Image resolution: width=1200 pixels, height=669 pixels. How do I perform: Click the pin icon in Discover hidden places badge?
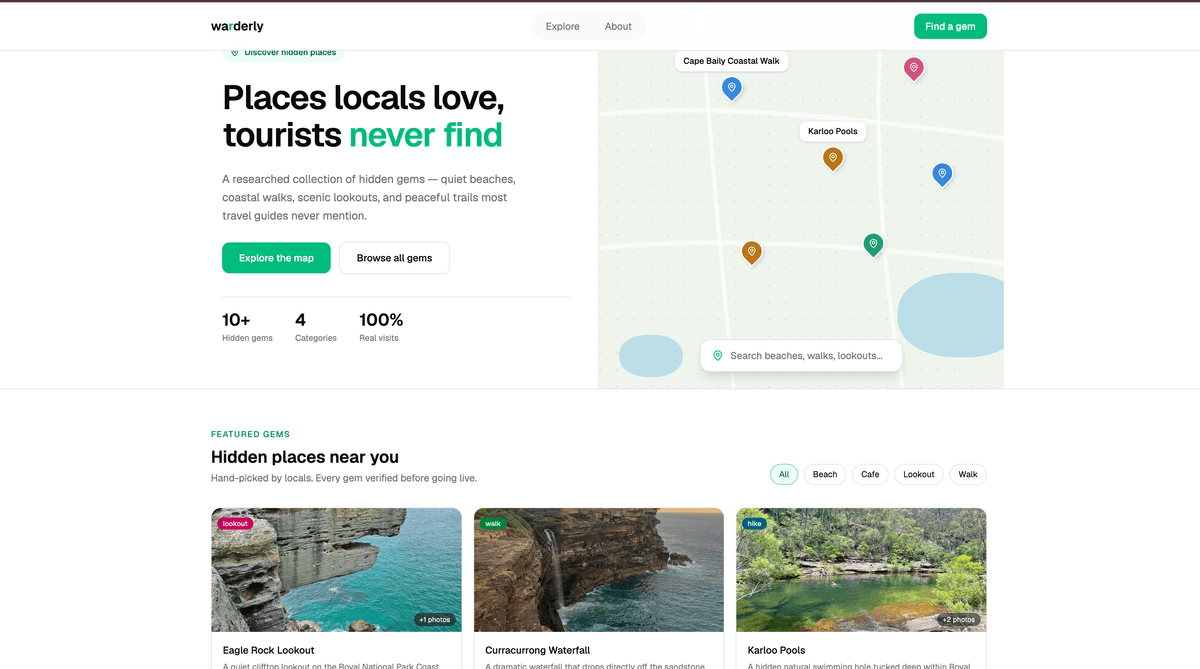pyautogui.click(x=235, y=52)
